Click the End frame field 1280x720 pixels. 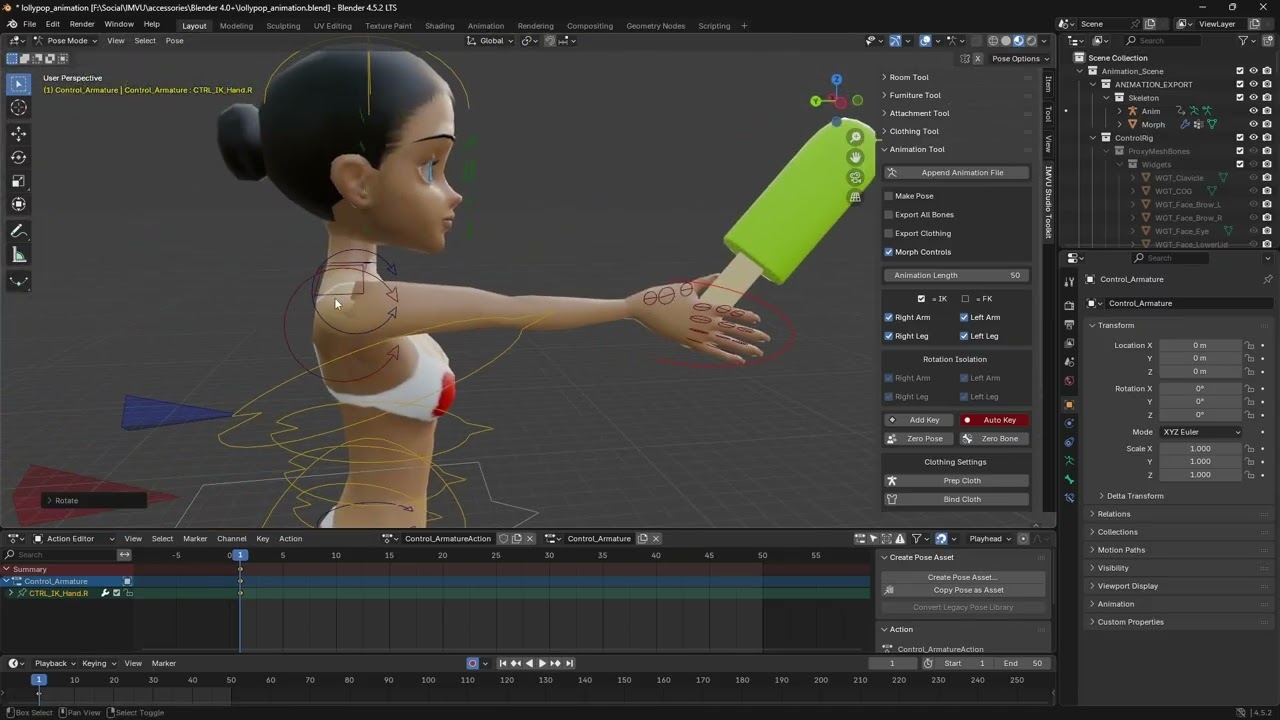1024,663
